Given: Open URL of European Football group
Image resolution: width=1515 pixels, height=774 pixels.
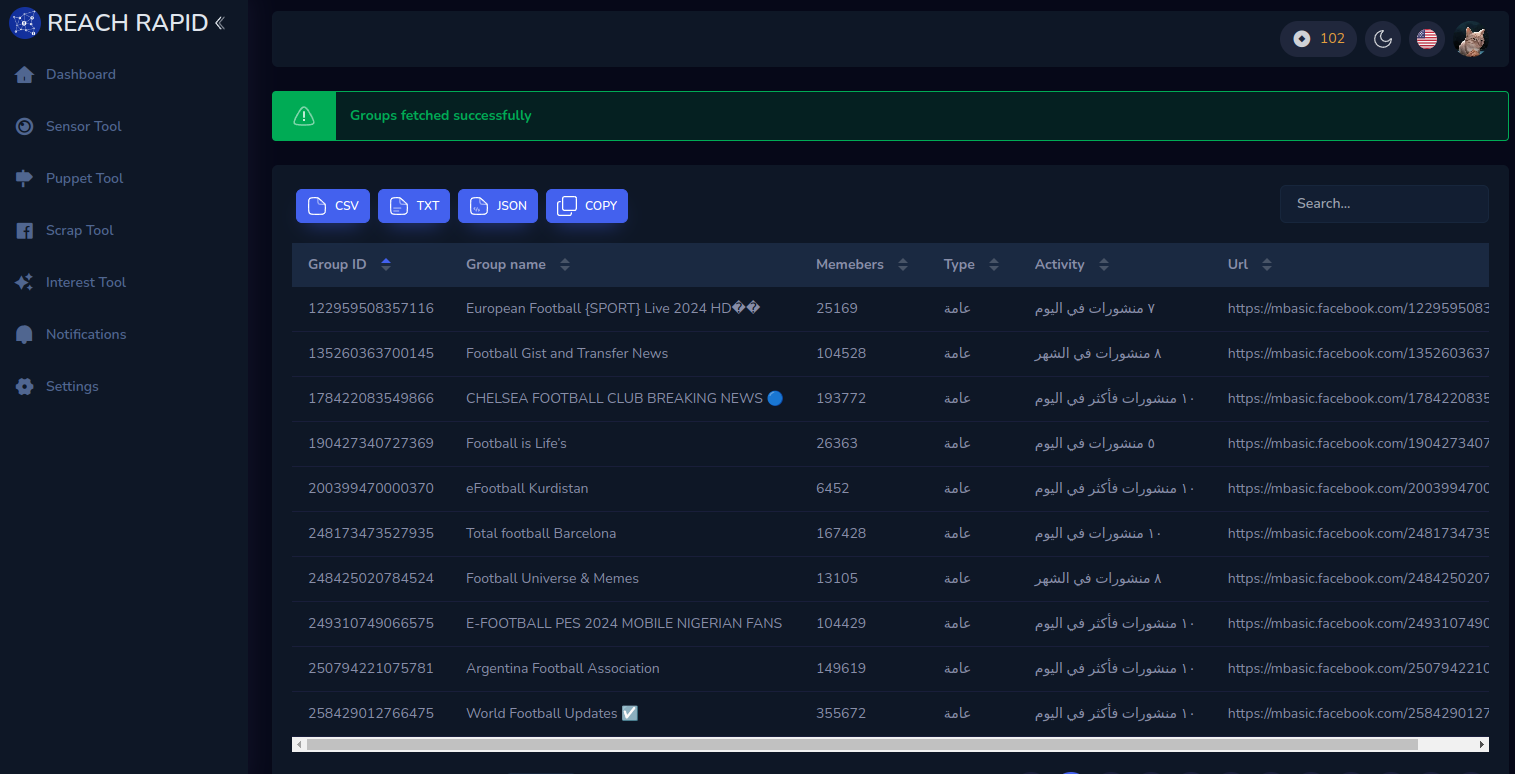Looking at the screenshot, I should 1358,308.
